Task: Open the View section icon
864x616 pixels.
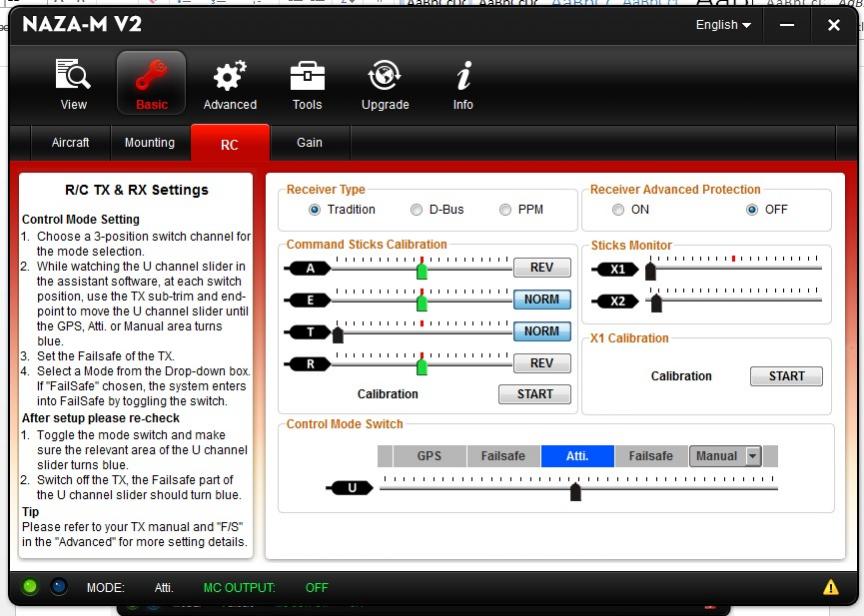Action: (73, 77)
